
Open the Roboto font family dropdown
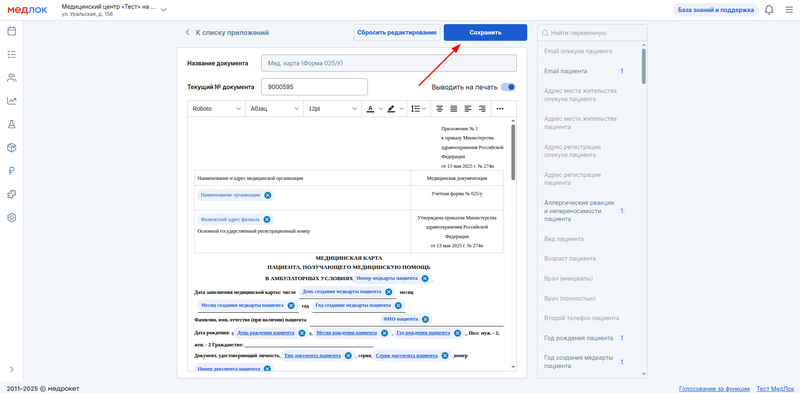pyautogui.click(x=216, y=109)
